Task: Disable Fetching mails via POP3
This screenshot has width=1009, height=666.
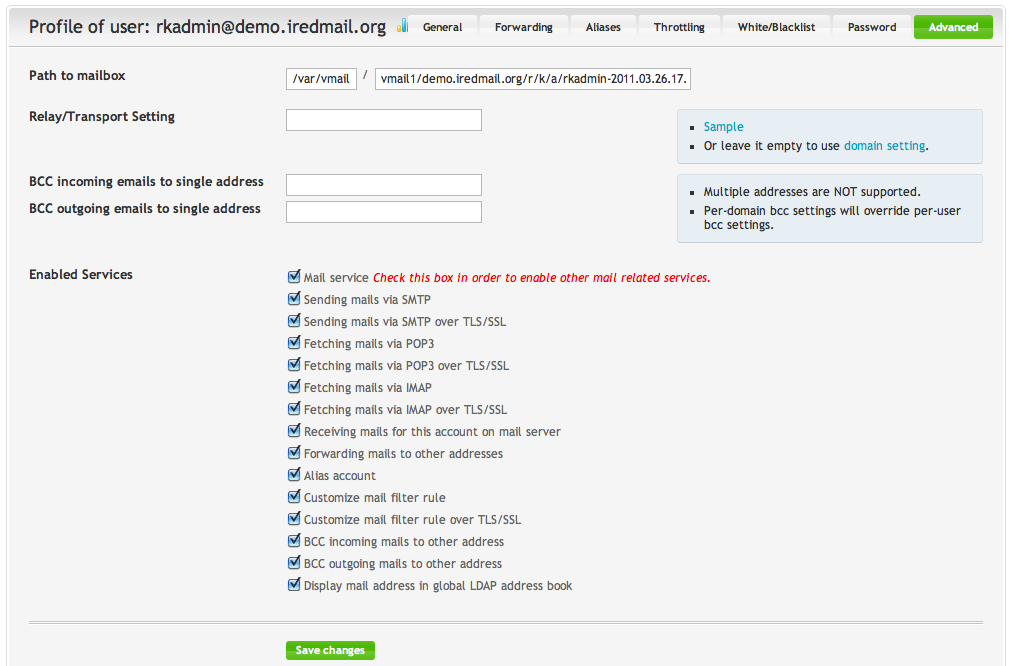Action: coord(294,343)
